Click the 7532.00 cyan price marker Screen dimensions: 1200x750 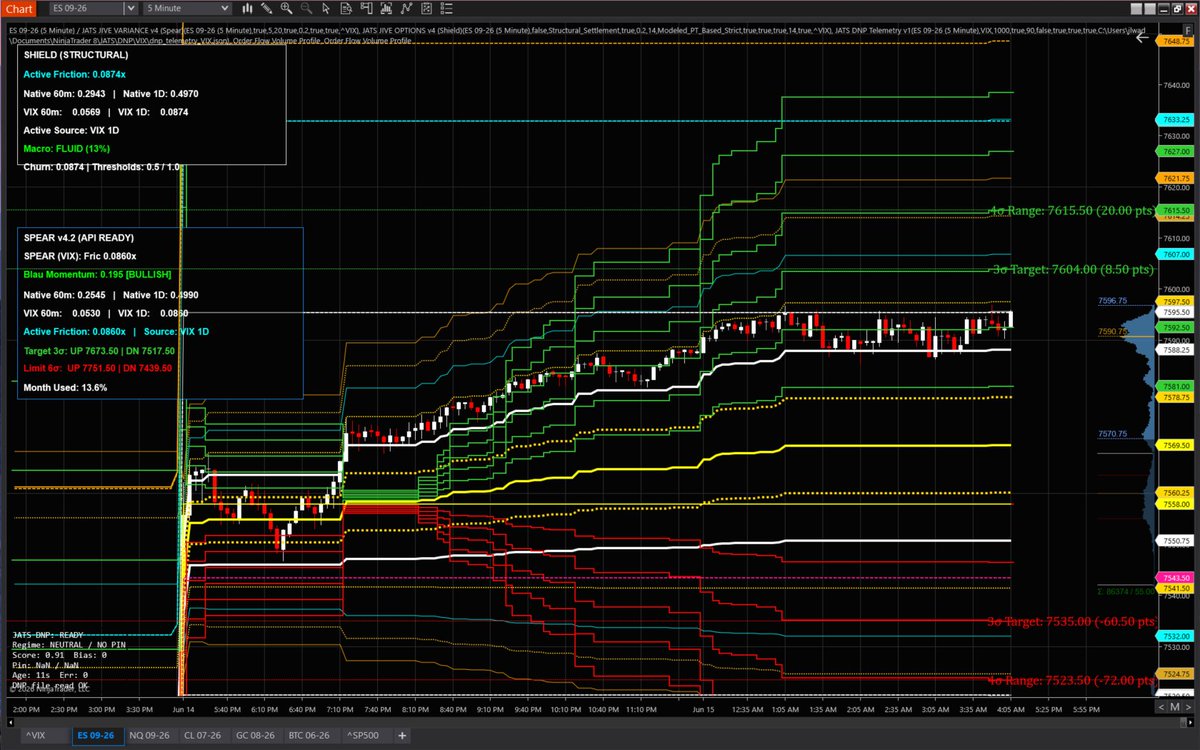point(1175,636)
